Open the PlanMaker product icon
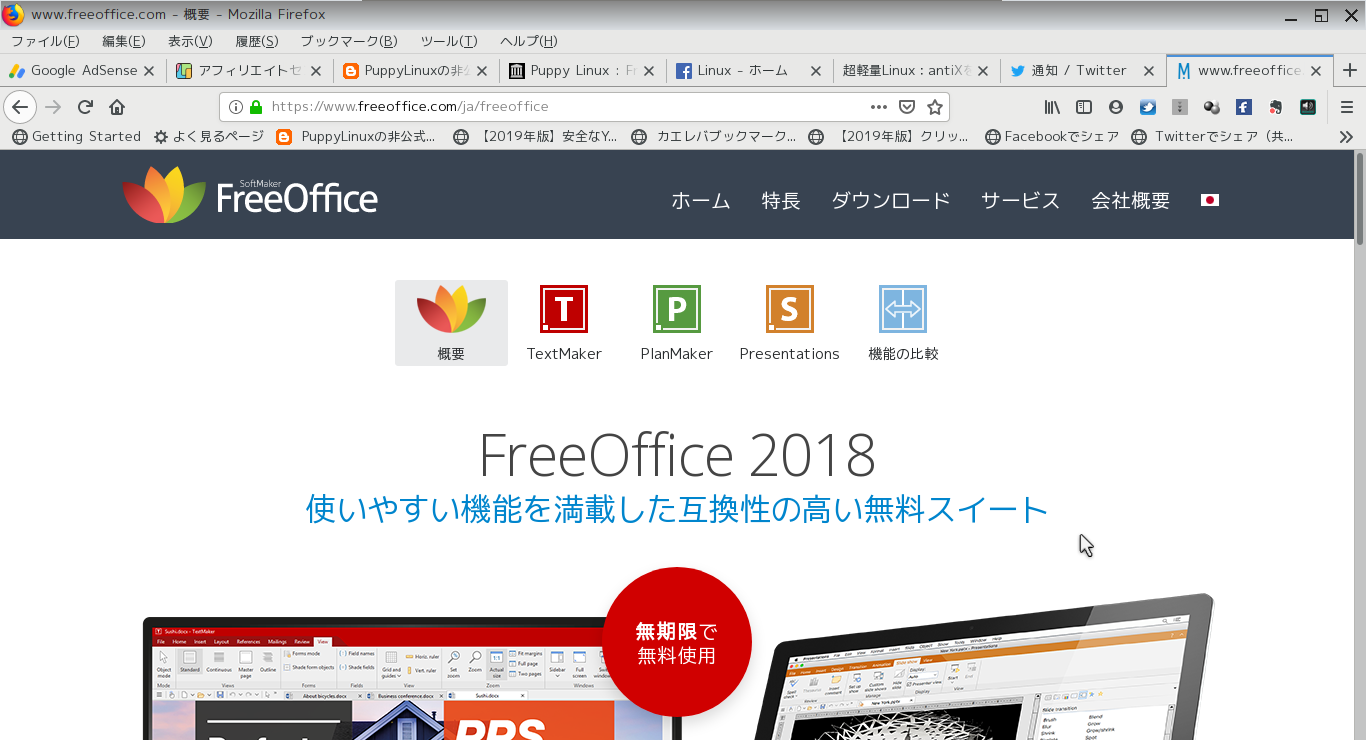Image resolution: width=1366 pixels, height=740 pixels. (x=677, y=309)
